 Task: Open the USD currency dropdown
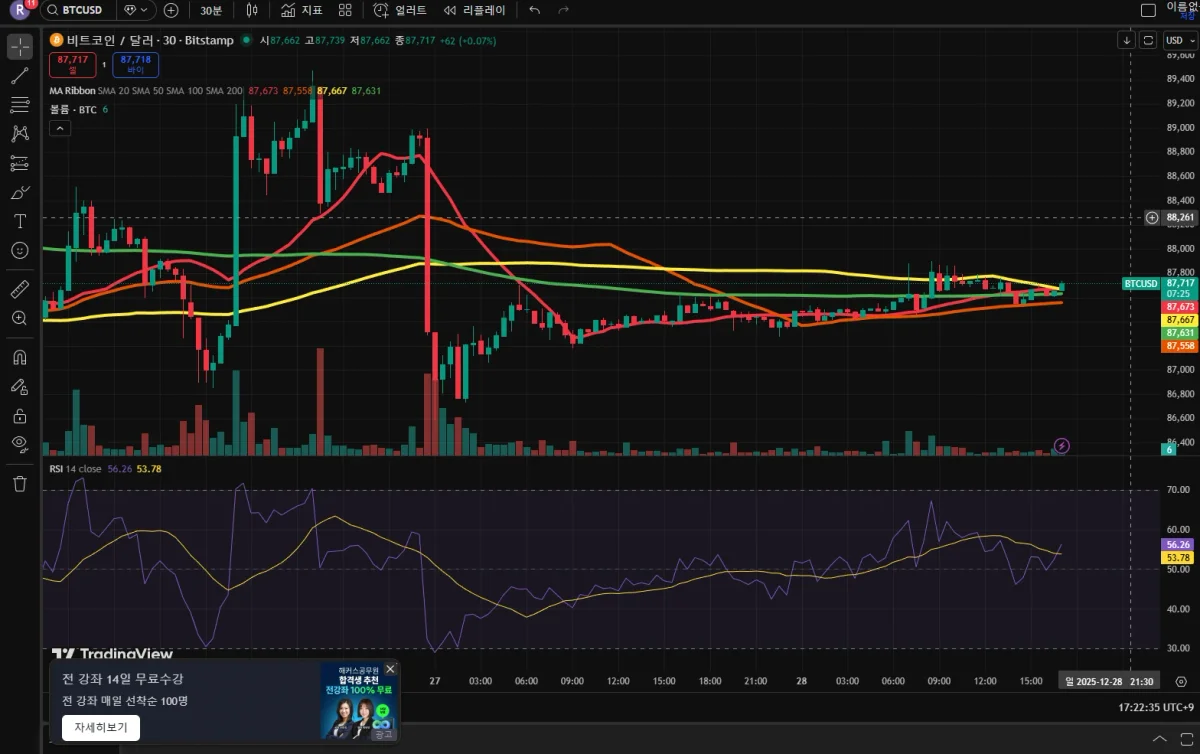1179,40
